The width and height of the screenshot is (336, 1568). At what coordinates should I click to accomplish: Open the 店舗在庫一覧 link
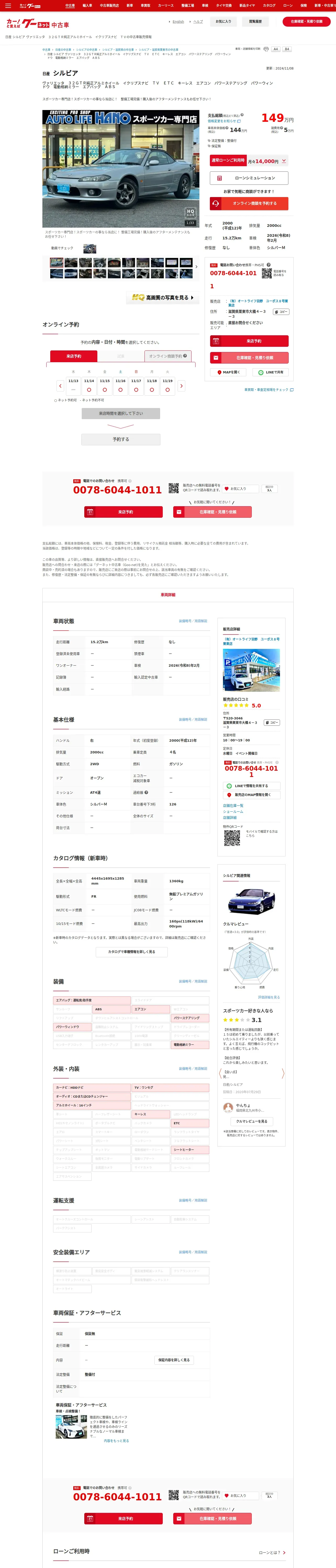point(233,805)
